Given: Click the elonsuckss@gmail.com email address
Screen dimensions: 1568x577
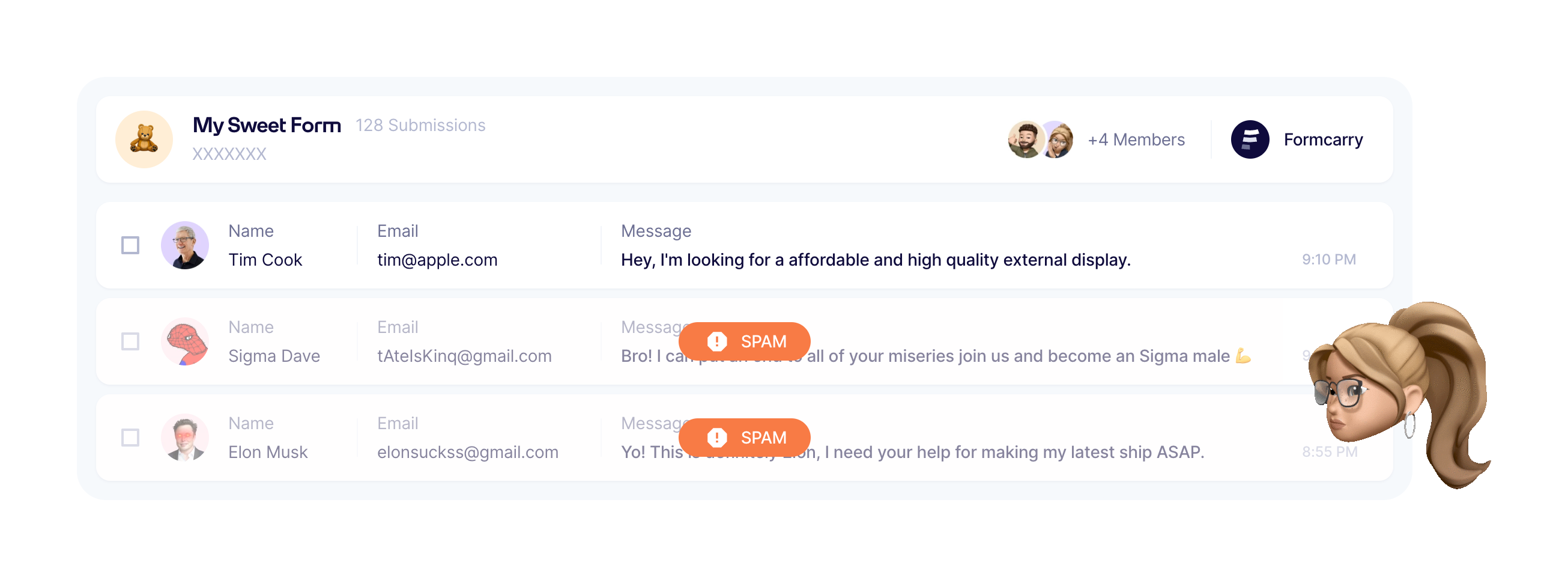Looking at the screenshot, I should [x=467, y=452].
